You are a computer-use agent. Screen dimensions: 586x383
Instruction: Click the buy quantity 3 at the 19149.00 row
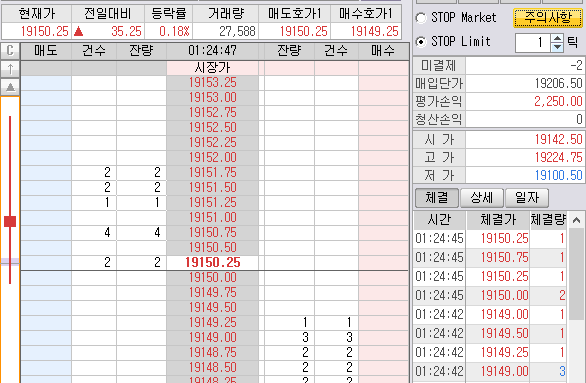(x=305, y=337)
